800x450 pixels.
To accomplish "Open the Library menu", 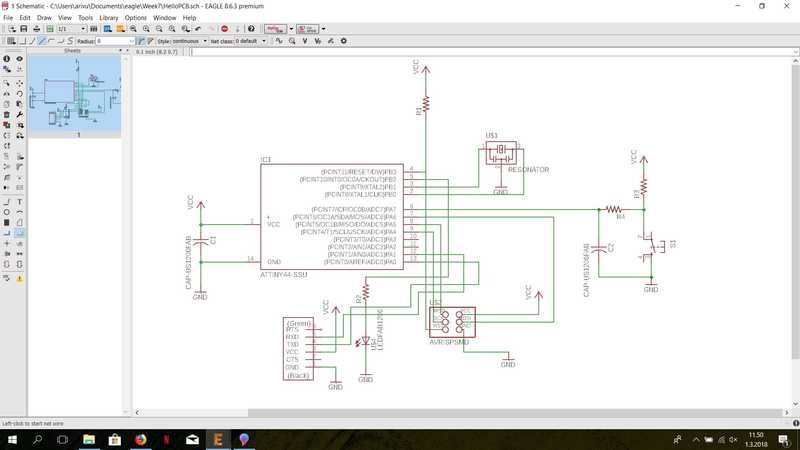I will pyautogui.click(x=109, y=17).
